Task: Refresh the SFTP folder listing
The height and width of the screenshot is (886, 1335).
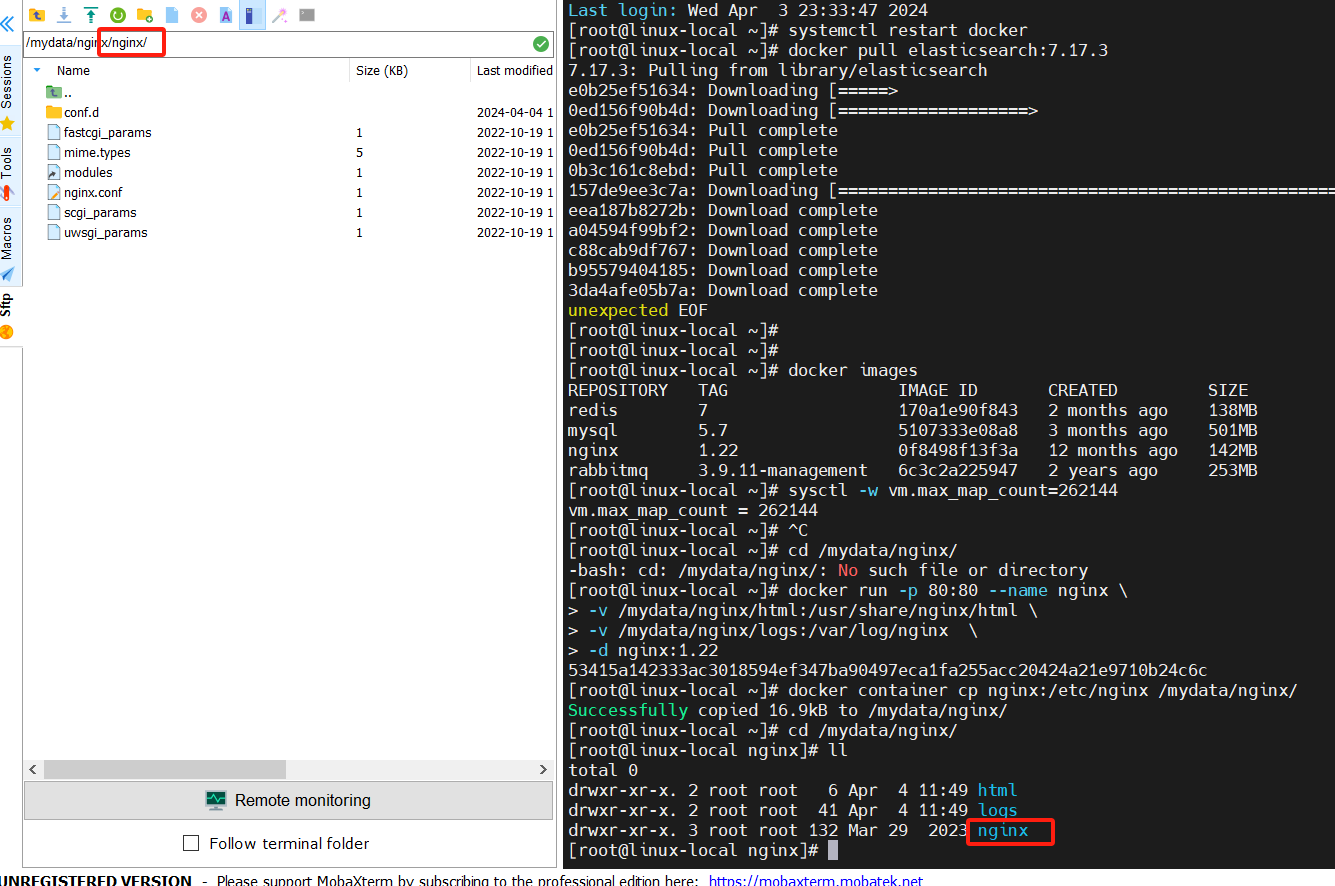Action: click(118, 15)
